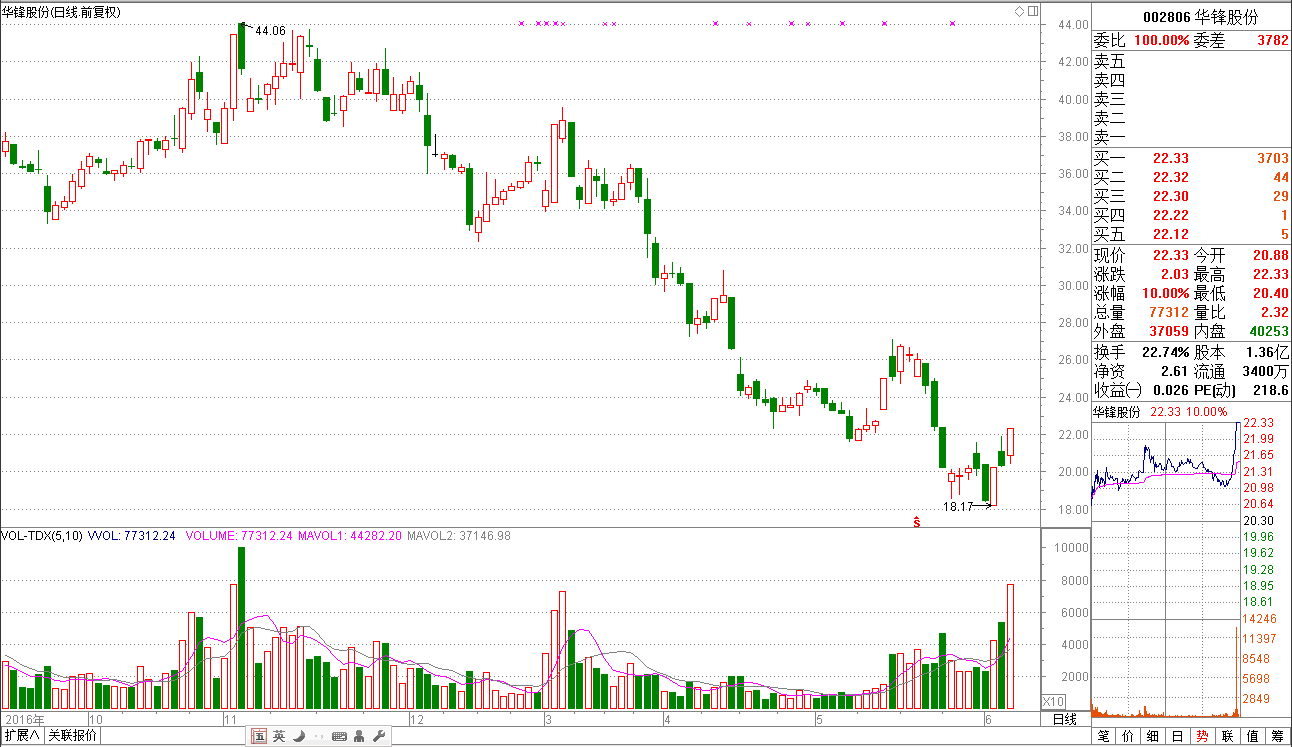The height and width of the screenshot is (747, 1292).
Task: Select the 买一 bid row at 22.33
Action: tap(1191, 158)
